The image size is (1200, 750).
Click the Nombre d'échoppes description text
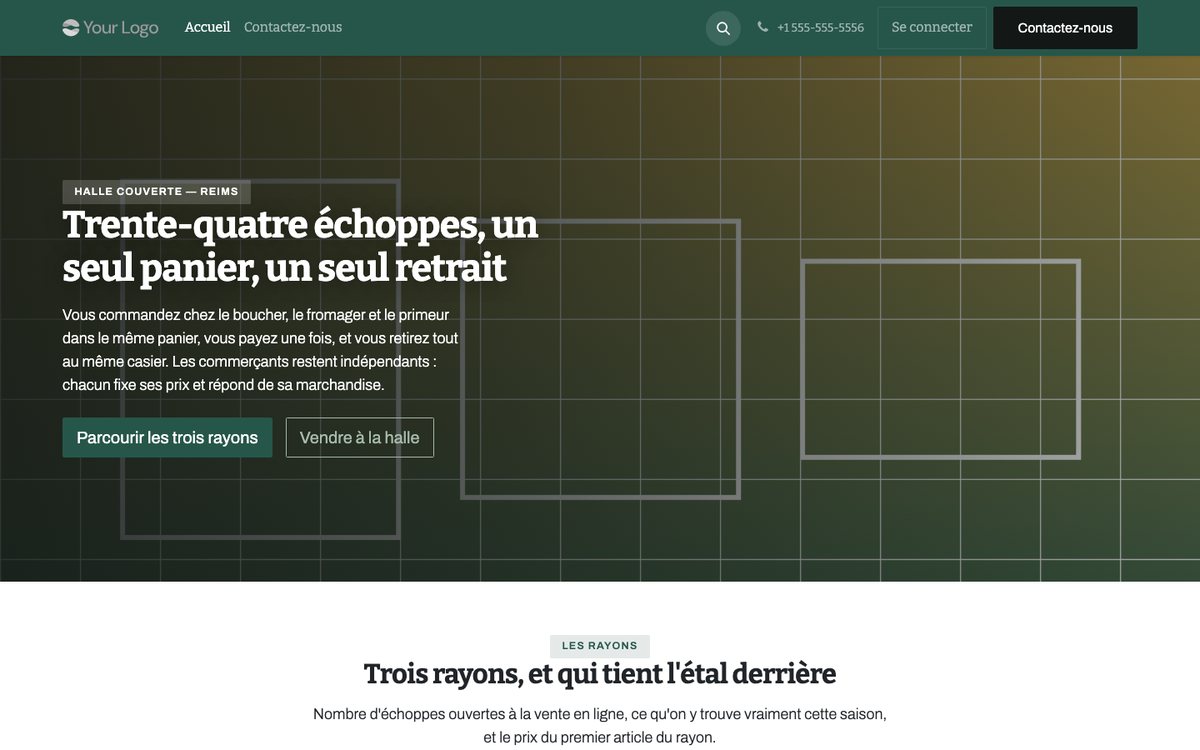coord(600,726)
